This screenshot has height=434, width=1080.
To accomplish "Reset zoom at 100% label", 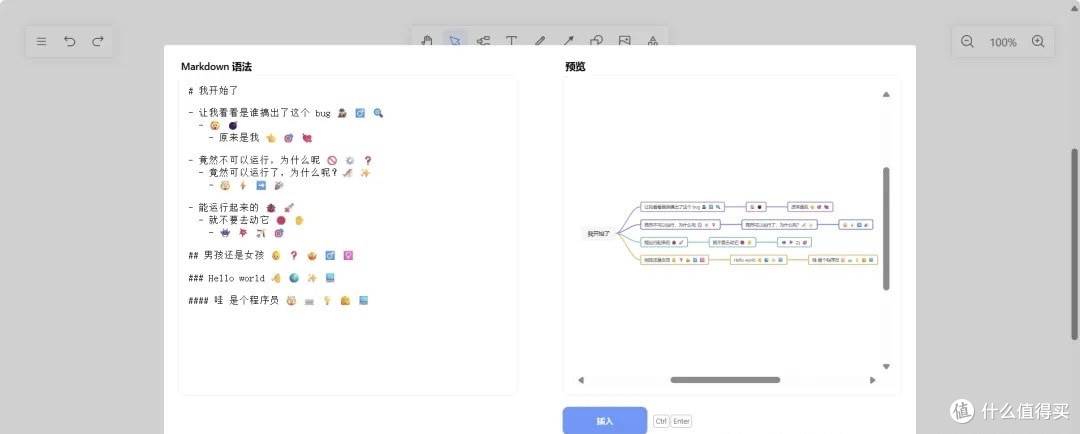I will [1003, 42].
